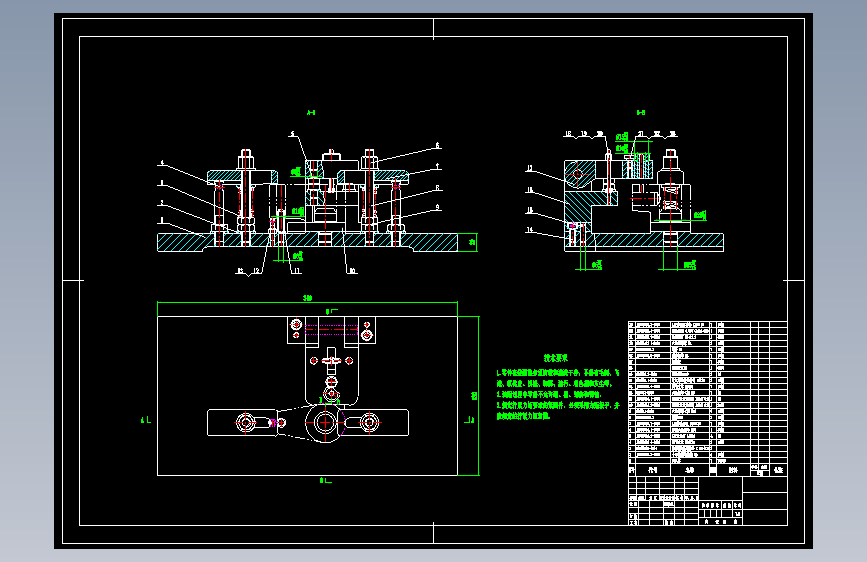
Task: Select the green B-B section view label
Action: [641, 113]
